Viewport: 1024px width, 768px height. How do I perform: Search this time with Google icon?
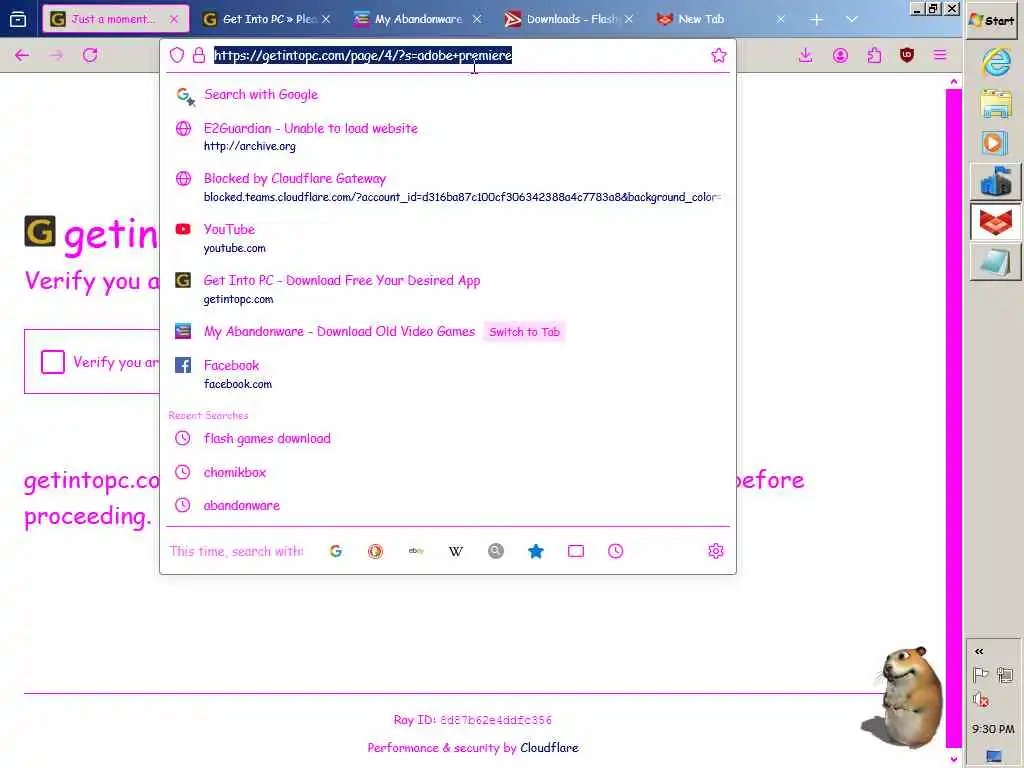click(336, 551)
